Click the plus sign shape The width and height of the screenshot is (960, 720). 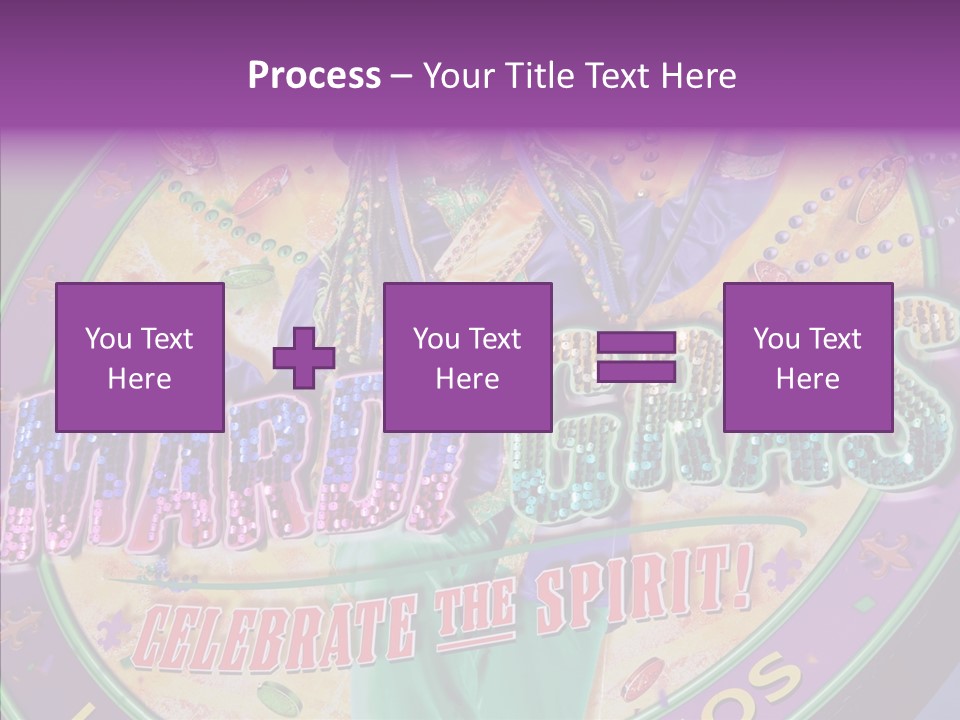pos(304,358)
